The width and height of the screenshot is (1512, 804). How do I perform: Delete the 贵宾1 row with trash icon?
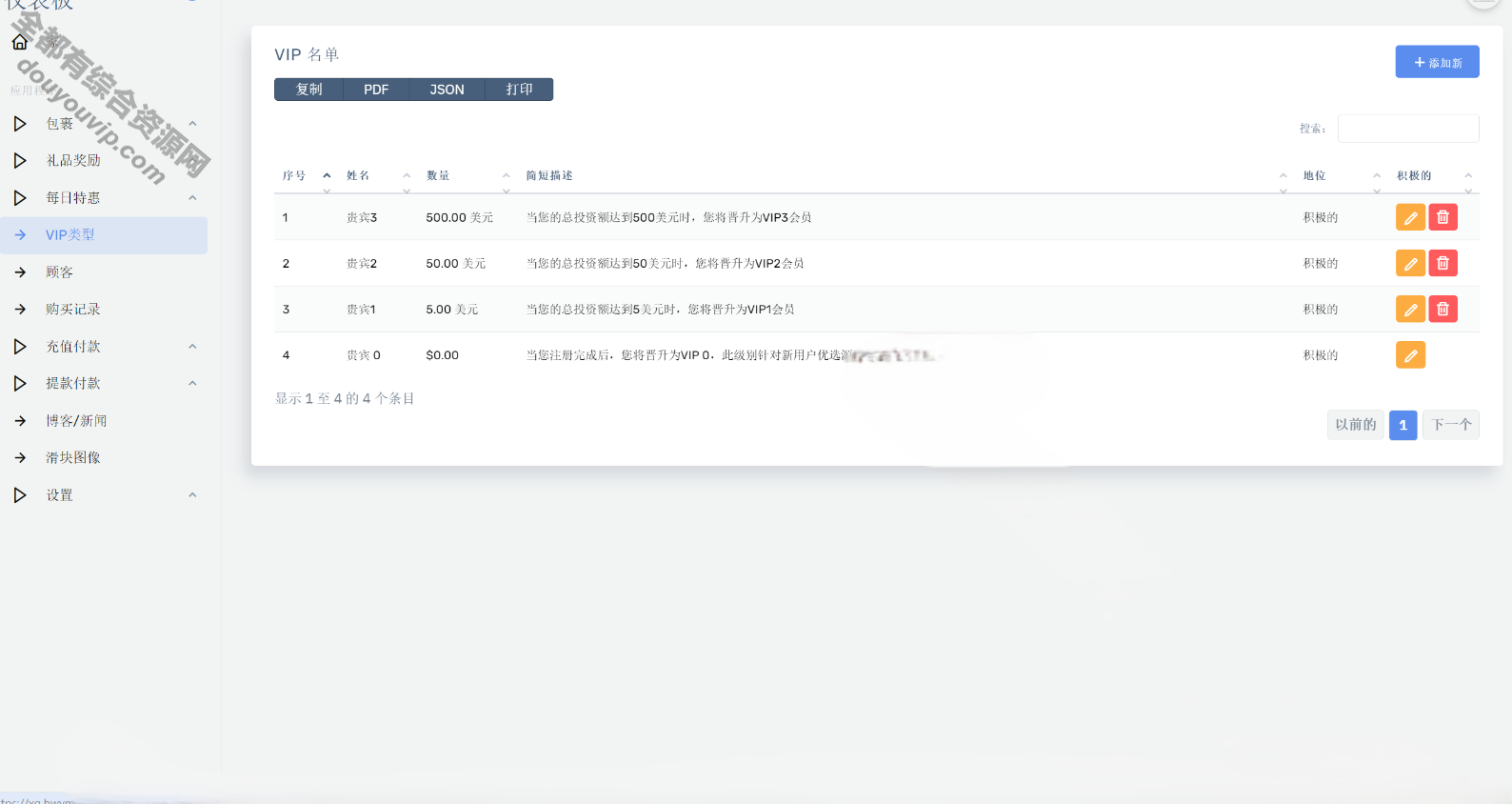(x=1442, y=309)
